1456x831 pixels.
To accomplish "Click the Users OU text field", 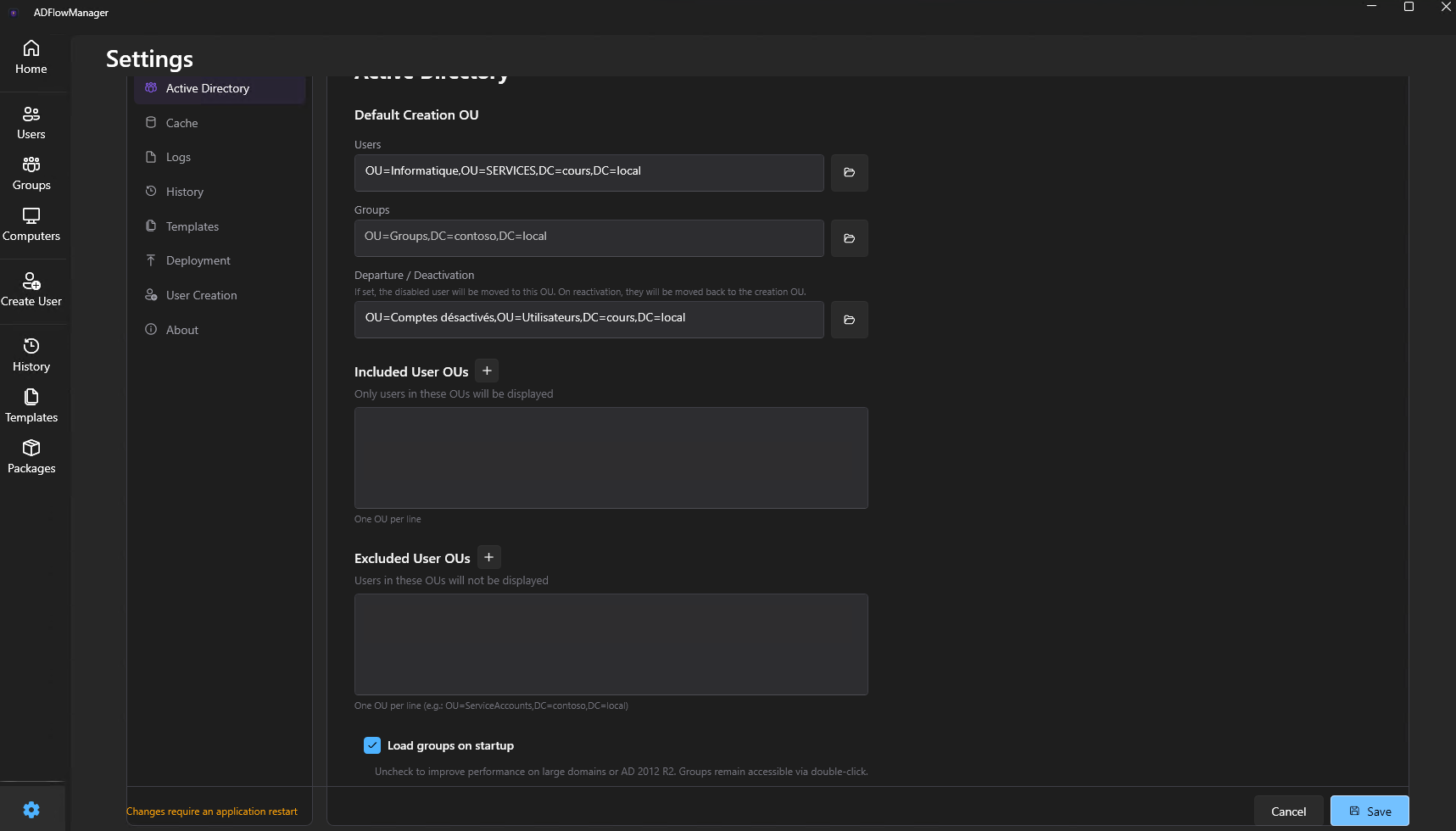I will pyautogui.click(x=589, y=172).
